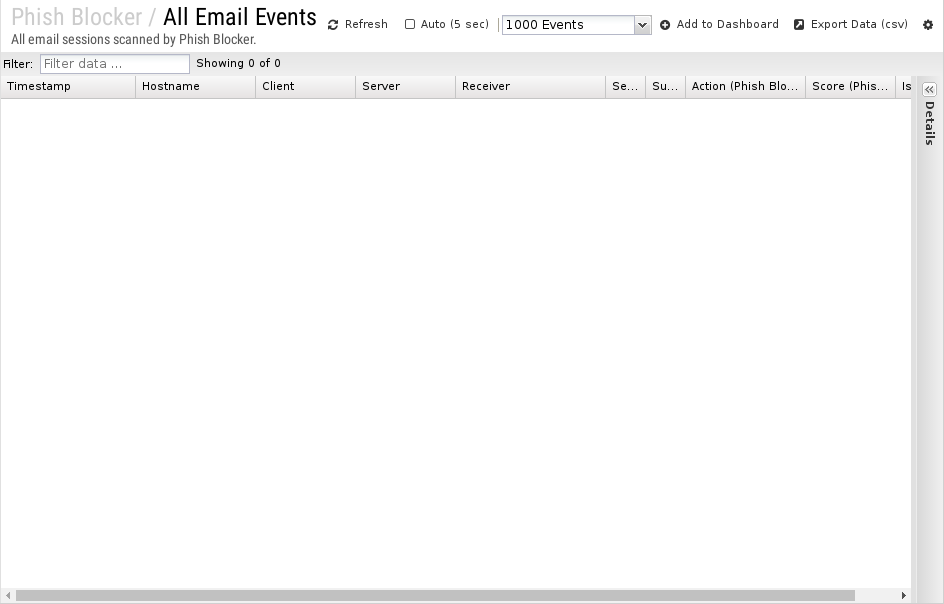Click the vertical Details panel label
Image resolution: width=944 pixels, height=604 pixels.
click(x=930, y=123)
